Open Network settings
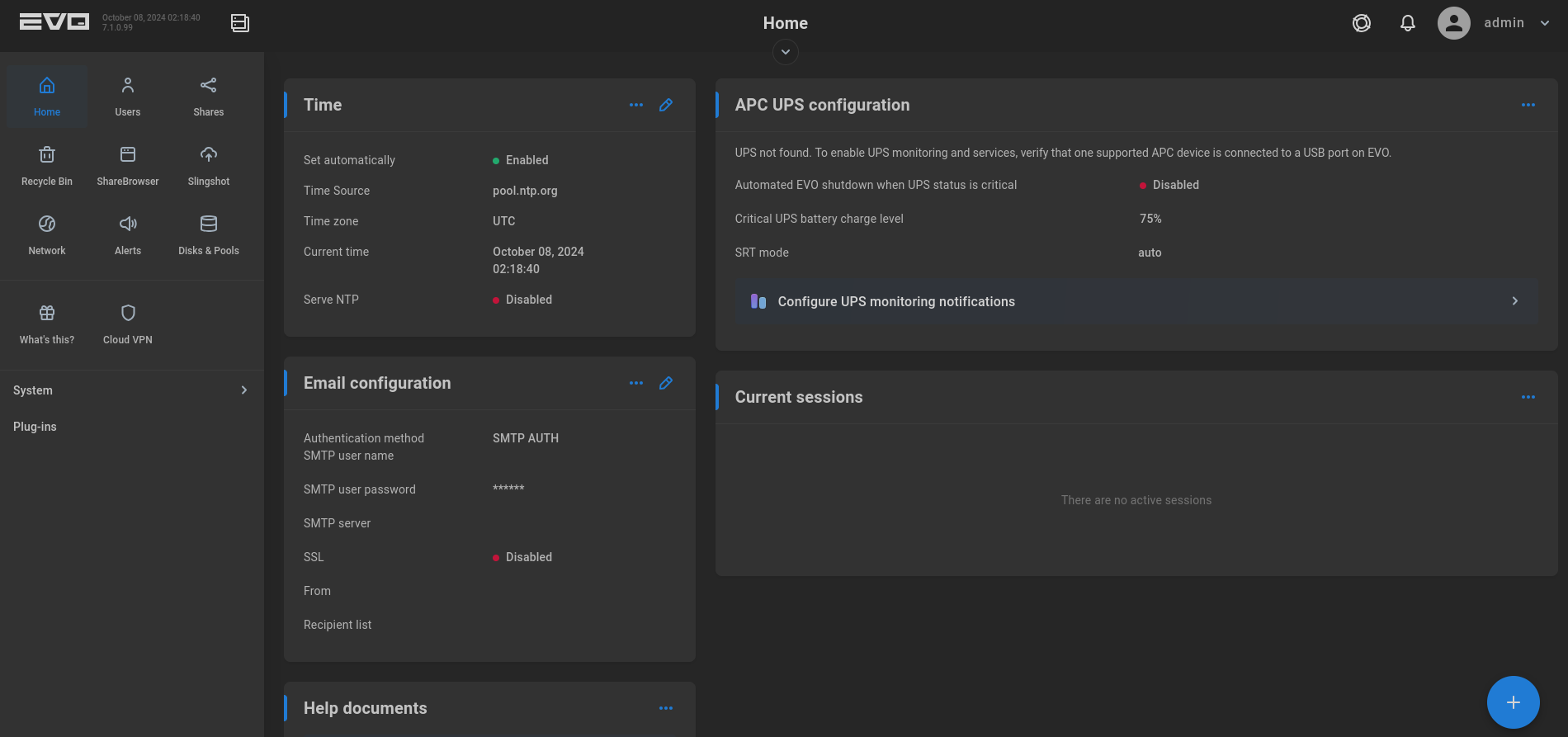 47,235
